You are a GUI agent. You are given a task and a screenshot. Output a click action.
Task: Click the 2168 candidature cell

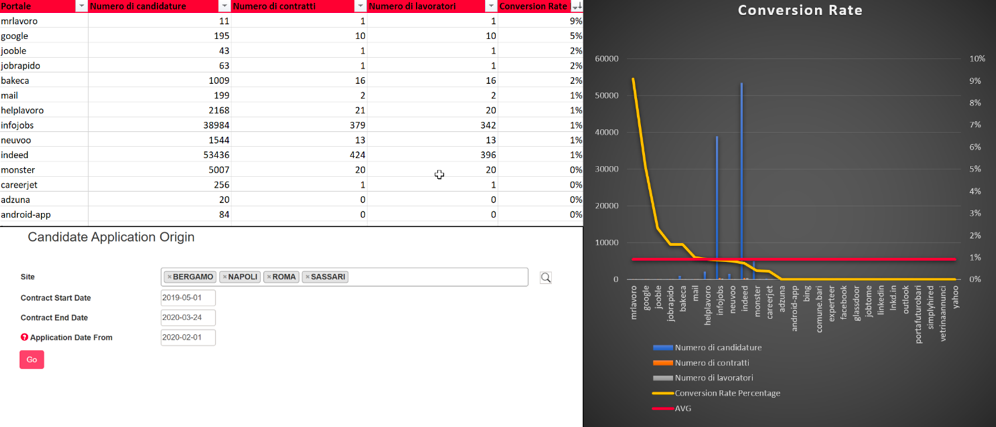click(x=160, y=111)
